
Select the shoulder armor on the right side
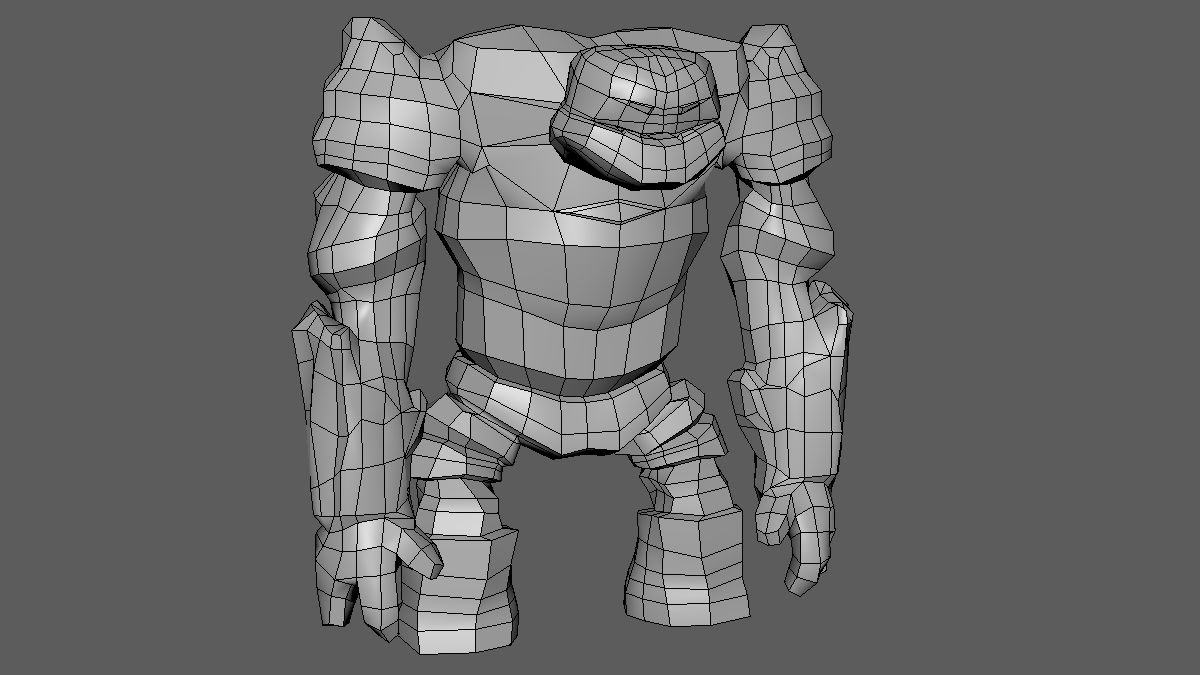[x=785, y=110]
